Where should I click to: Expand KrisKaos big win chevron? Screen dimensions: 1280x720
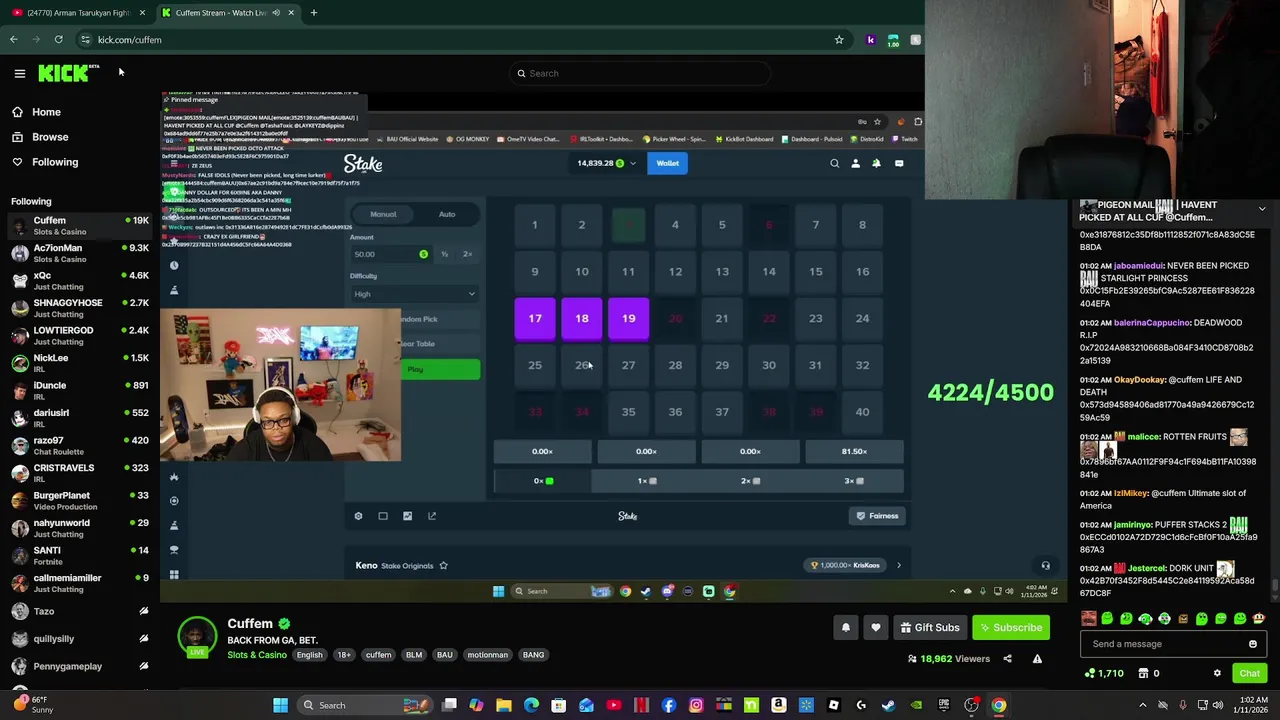tap(898, 566)
